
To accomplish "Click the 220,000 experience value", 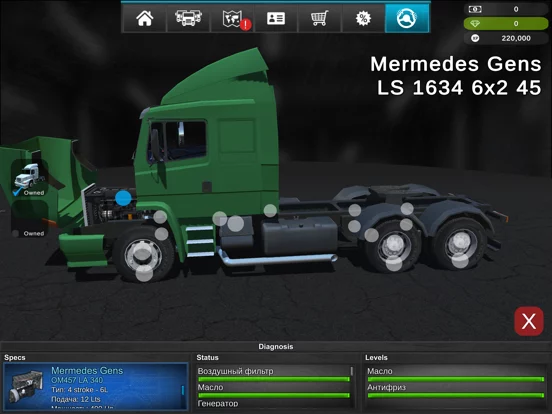I will (x=516, y=38).
